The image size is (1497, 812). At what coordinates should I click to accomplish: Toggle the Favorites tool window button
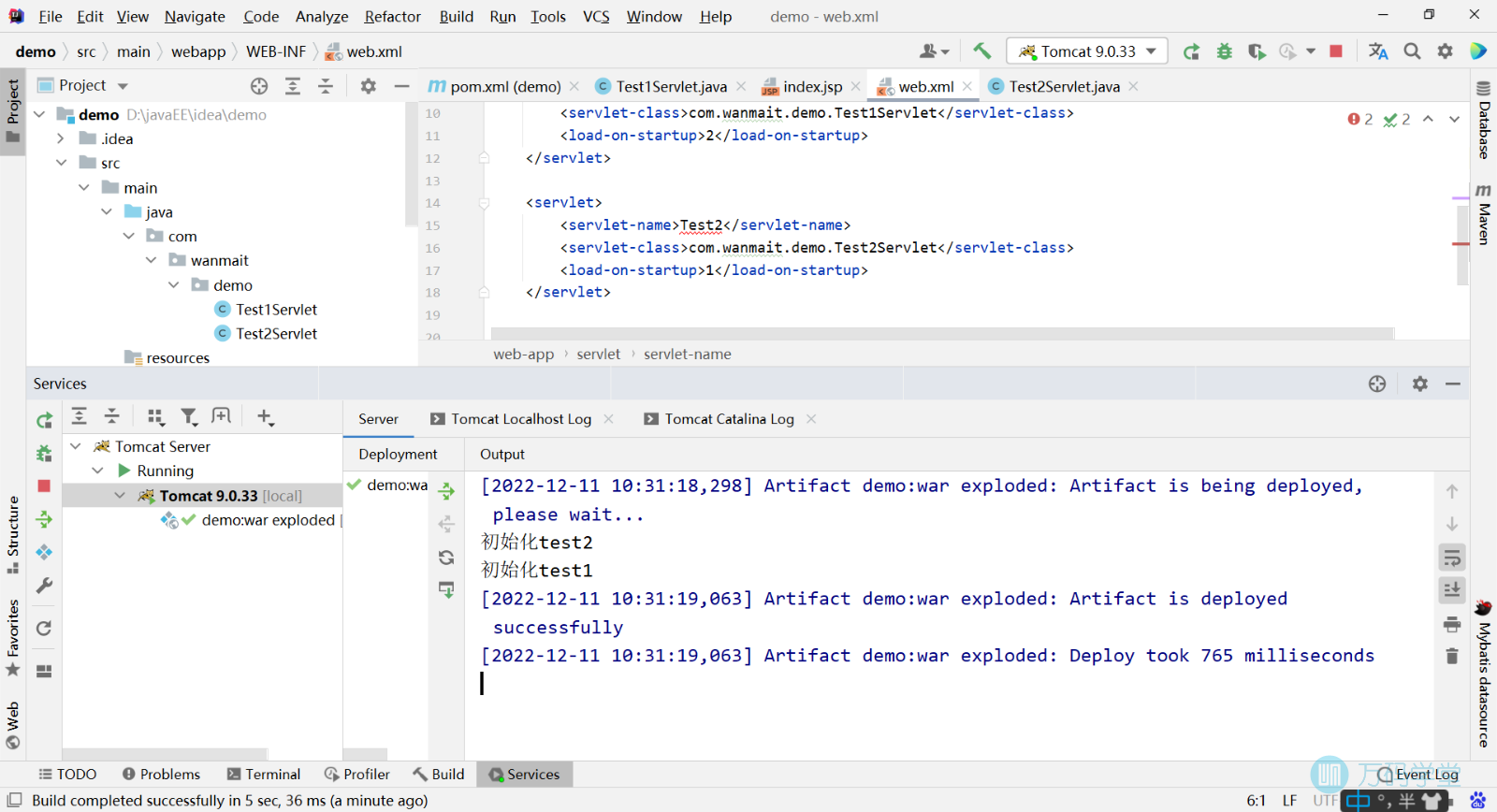[x=13, y=638]
